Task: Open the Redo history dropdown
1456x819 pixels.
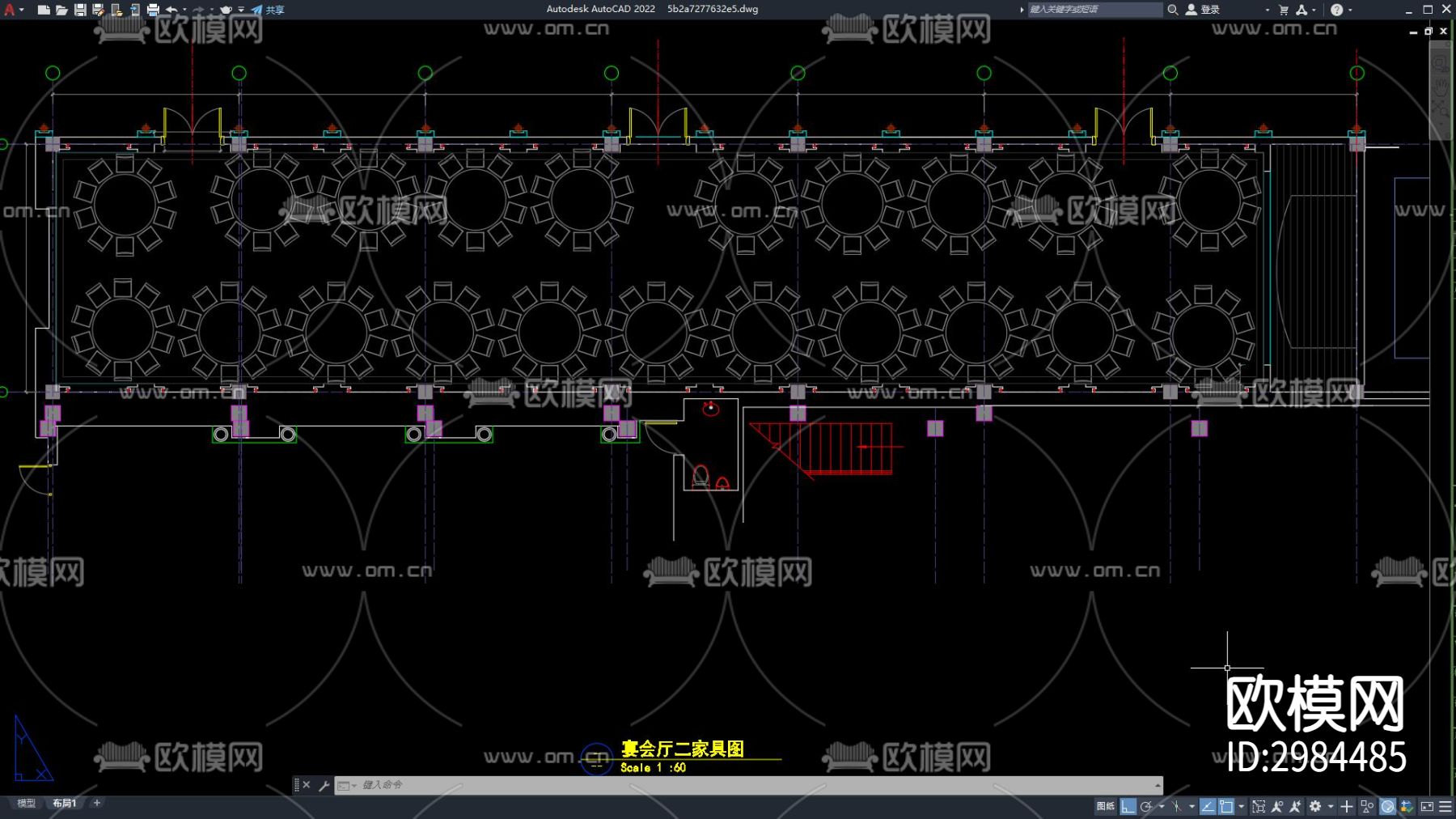Action: (211, 10)
